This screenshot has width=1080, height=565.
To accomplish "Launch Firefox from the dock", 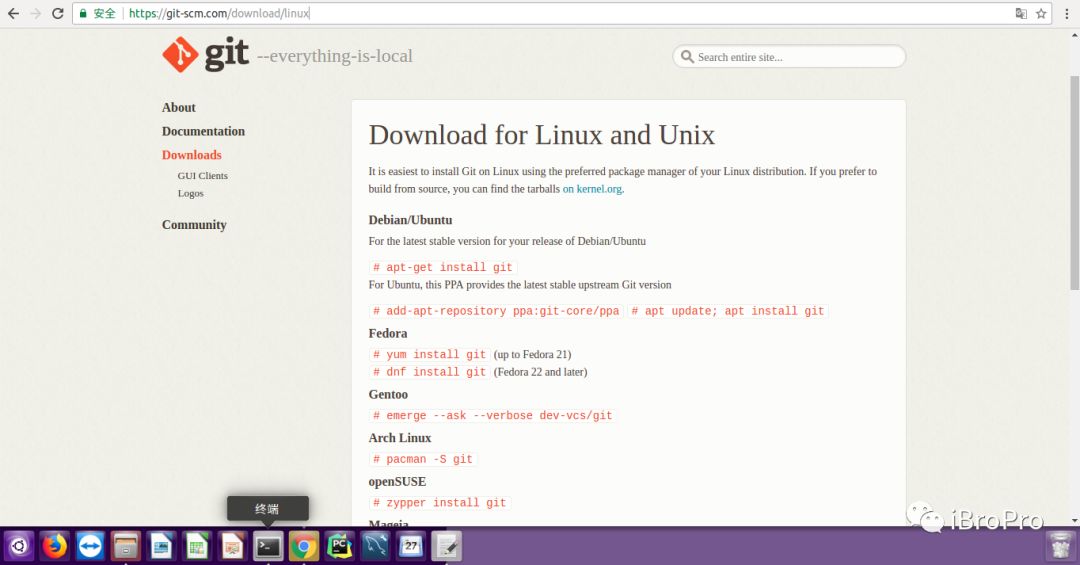I will pyautogui.click(x=54, y=547).
